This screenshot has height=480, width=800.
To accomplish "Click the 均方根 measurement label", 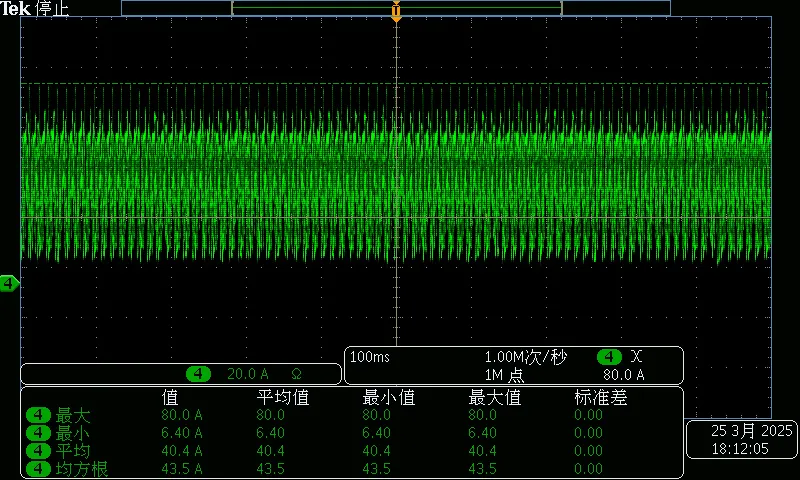I will pyautogui.click(x=82, y=469).
